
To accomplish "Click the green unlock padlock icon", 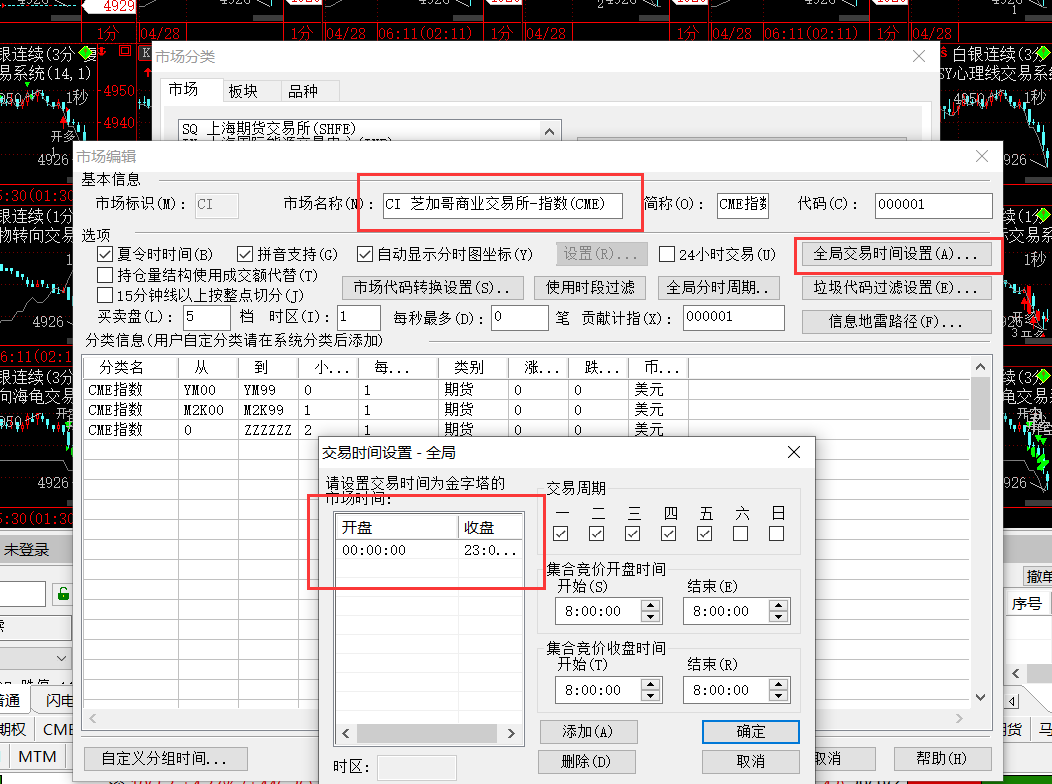I will coord(63,594).
